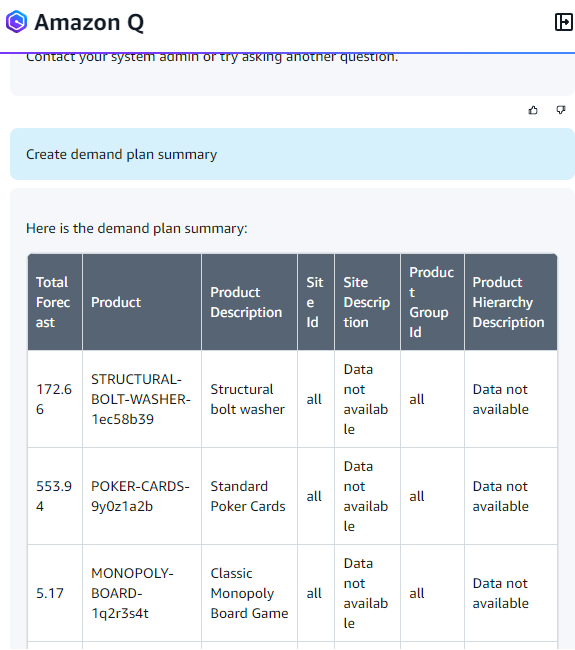Click the Site Id column header

pyautogui.click(x=315, y=302)
